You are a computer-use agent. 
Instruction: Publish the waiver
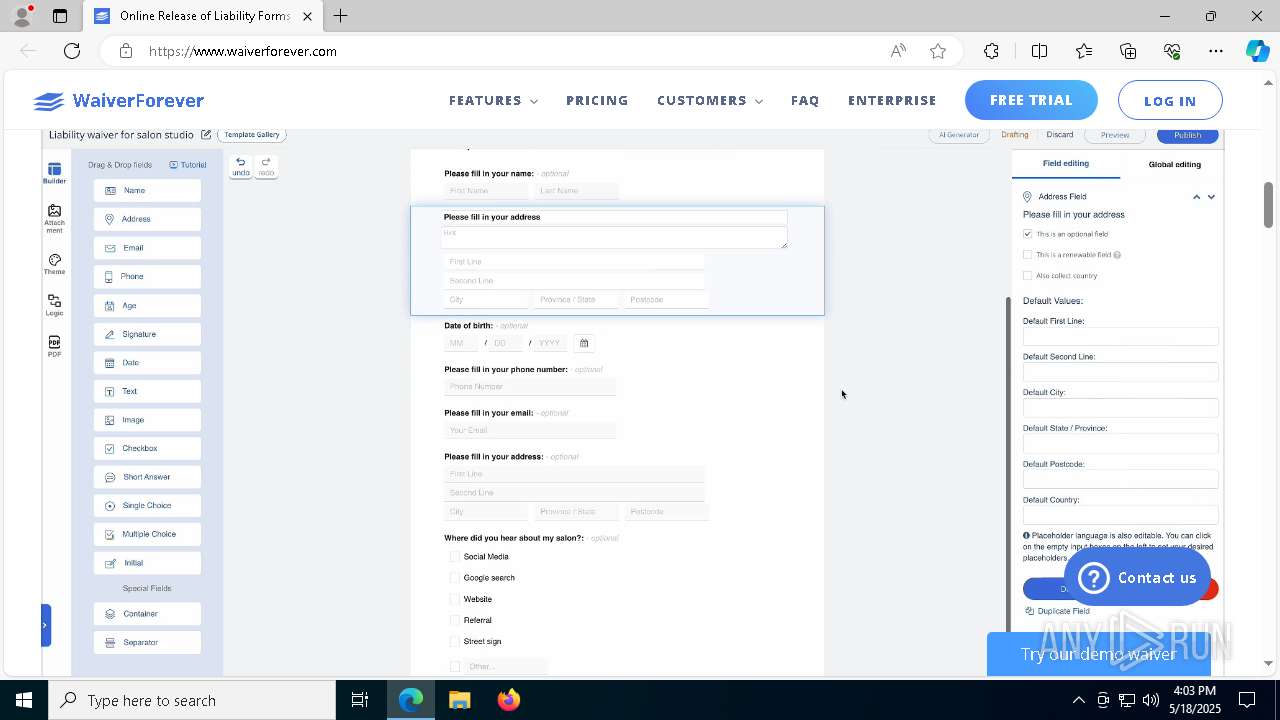click(1188, 135)
